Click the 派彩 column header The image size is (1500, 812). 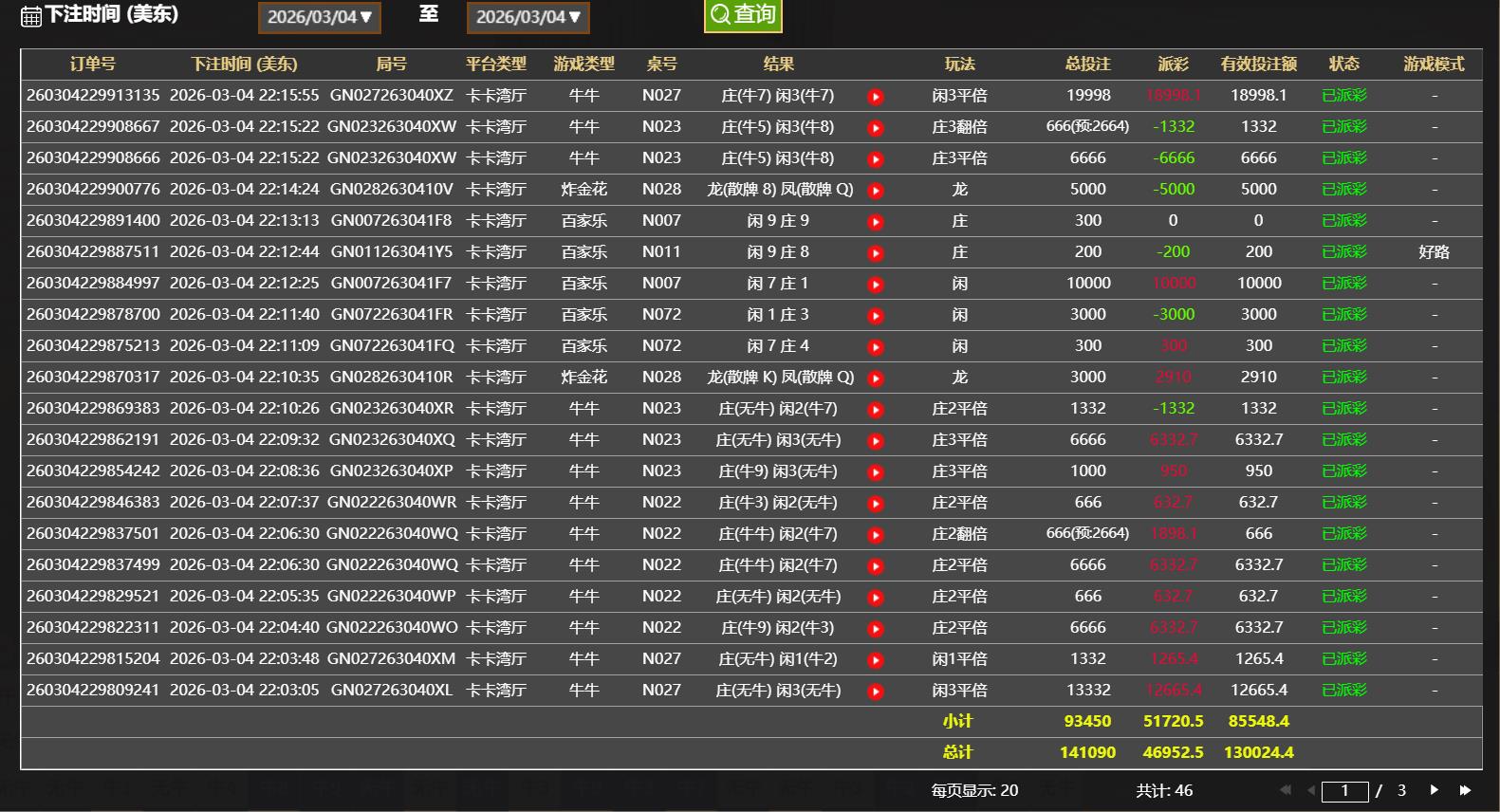point(1173,64)
